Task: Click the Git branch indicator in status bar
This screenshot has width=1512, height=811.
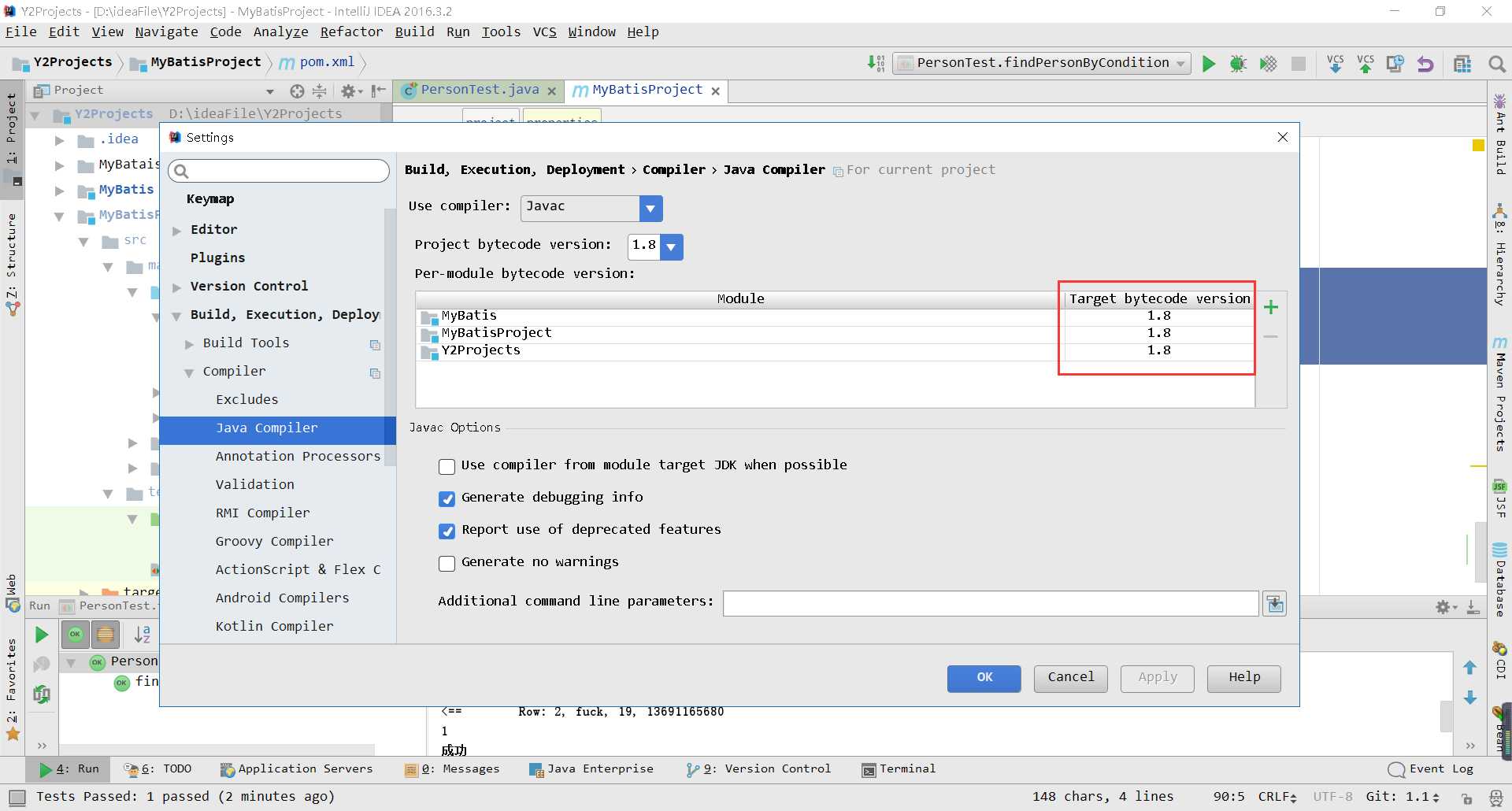Action: (x=1402, y=797)
